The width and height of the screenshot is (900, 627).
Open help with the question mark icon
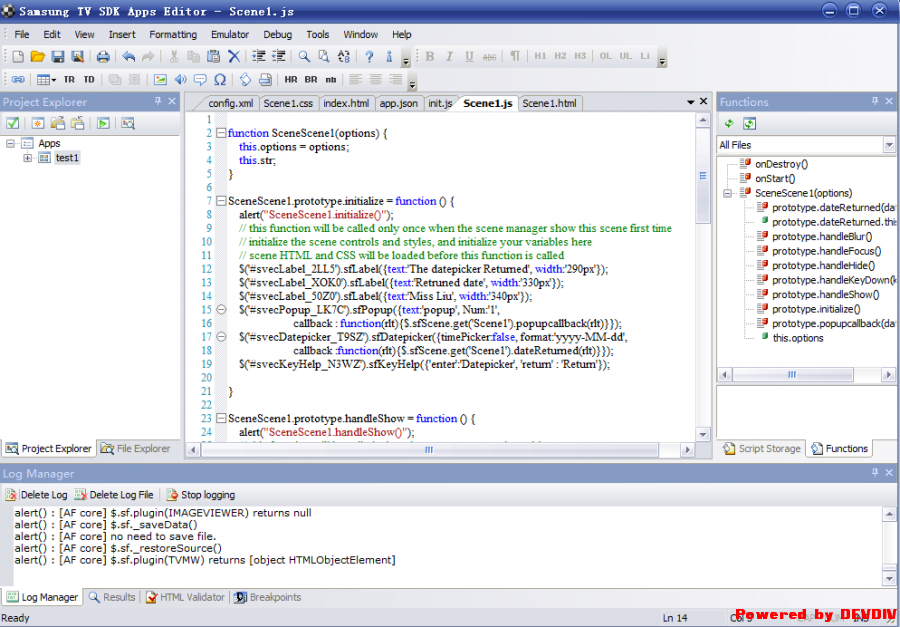click(x=369, y=56)
